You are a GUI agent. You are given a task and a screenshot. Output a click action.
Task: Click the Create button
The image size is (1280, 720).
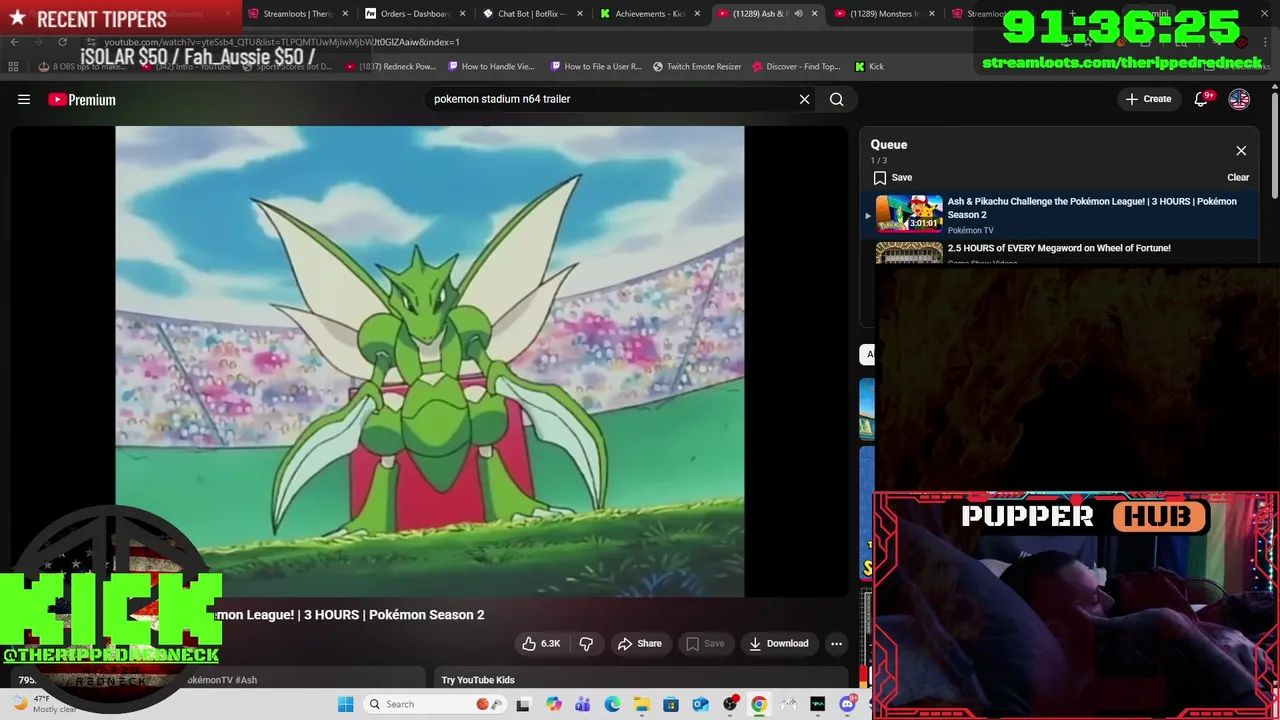(1148, 99)
